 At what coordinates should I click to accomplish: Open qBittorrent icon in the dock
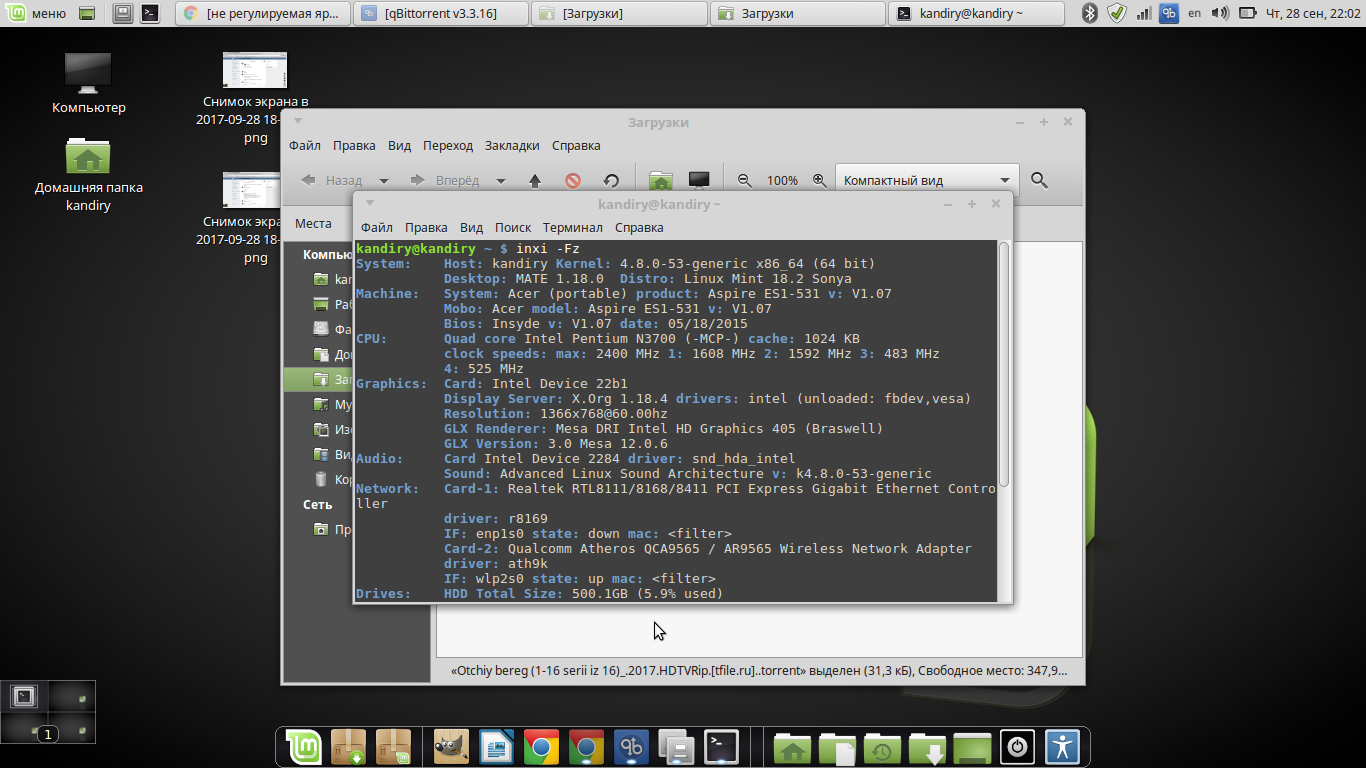pyautogui.click(x=631, y=747)
